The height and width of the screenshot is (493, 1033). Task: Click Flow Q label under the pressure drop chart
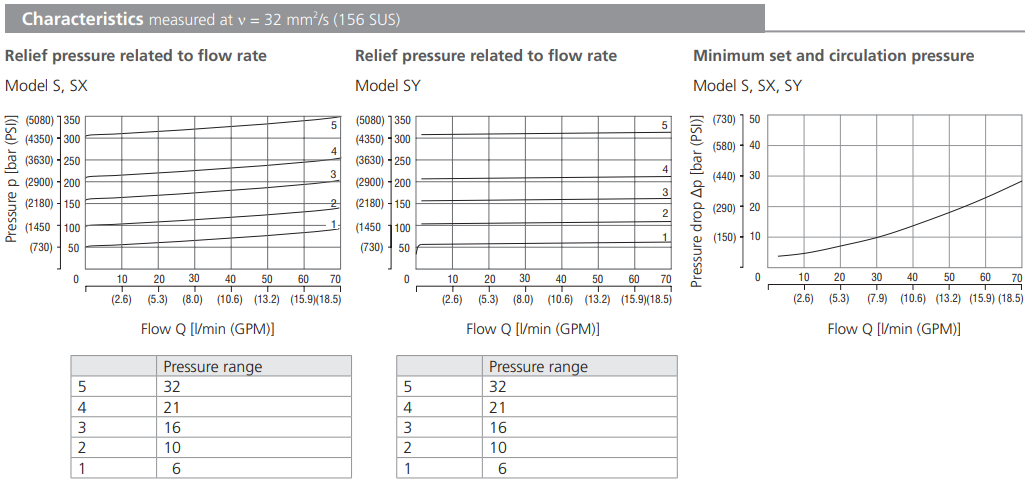(x=894, y=329)
